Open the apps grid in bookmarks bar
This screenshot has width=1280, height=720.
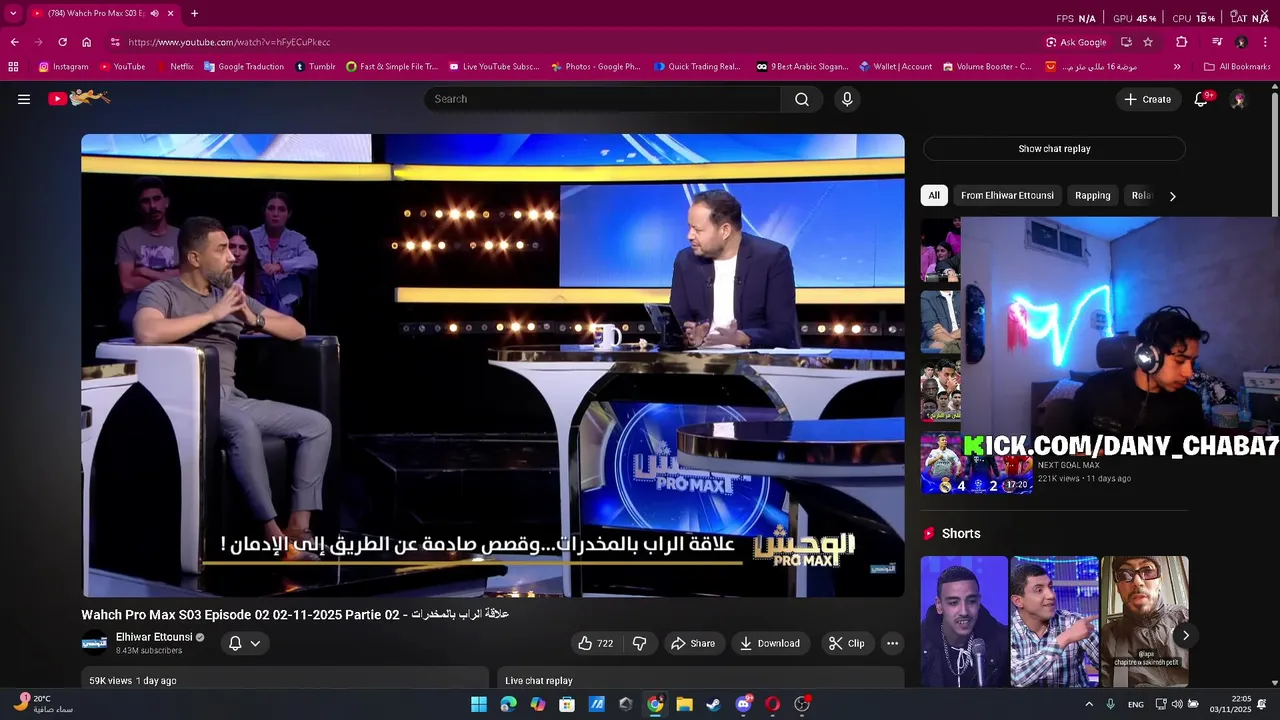pos(13,67)
